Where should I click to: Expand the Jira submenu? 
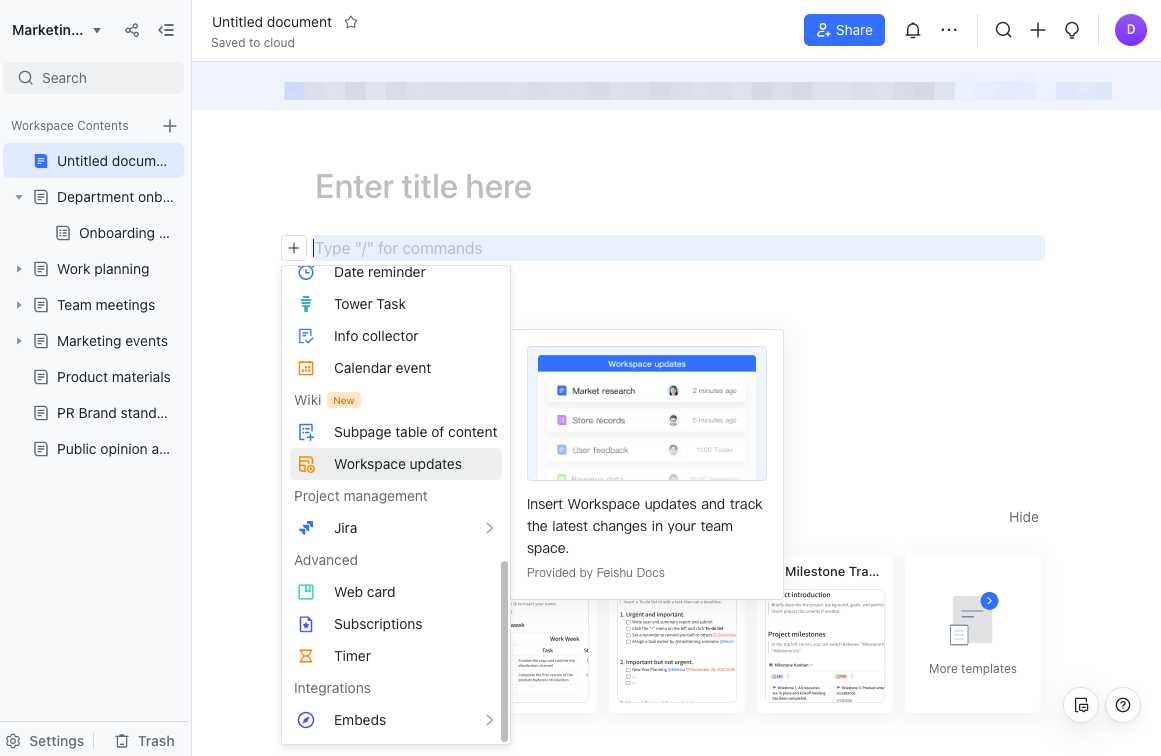coord(489,527)
